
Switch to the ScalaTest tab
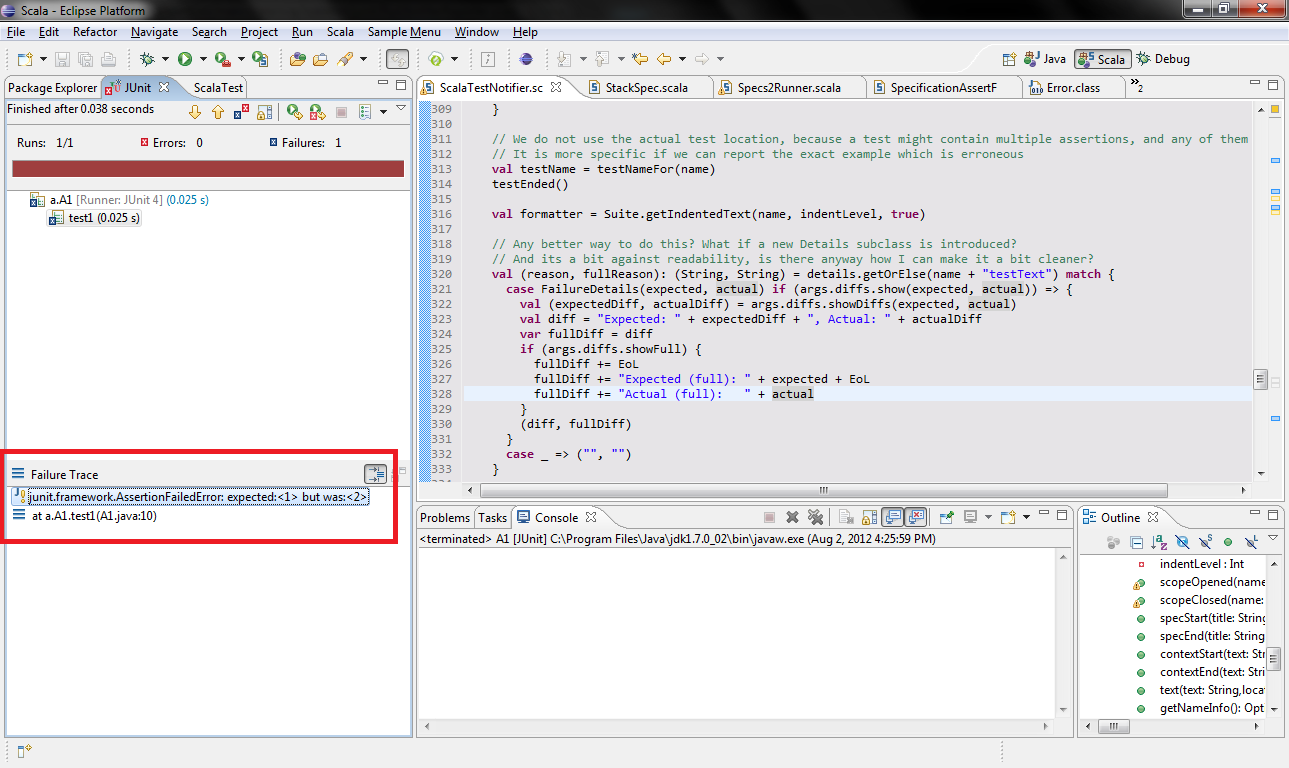click(x=218, y=88)
